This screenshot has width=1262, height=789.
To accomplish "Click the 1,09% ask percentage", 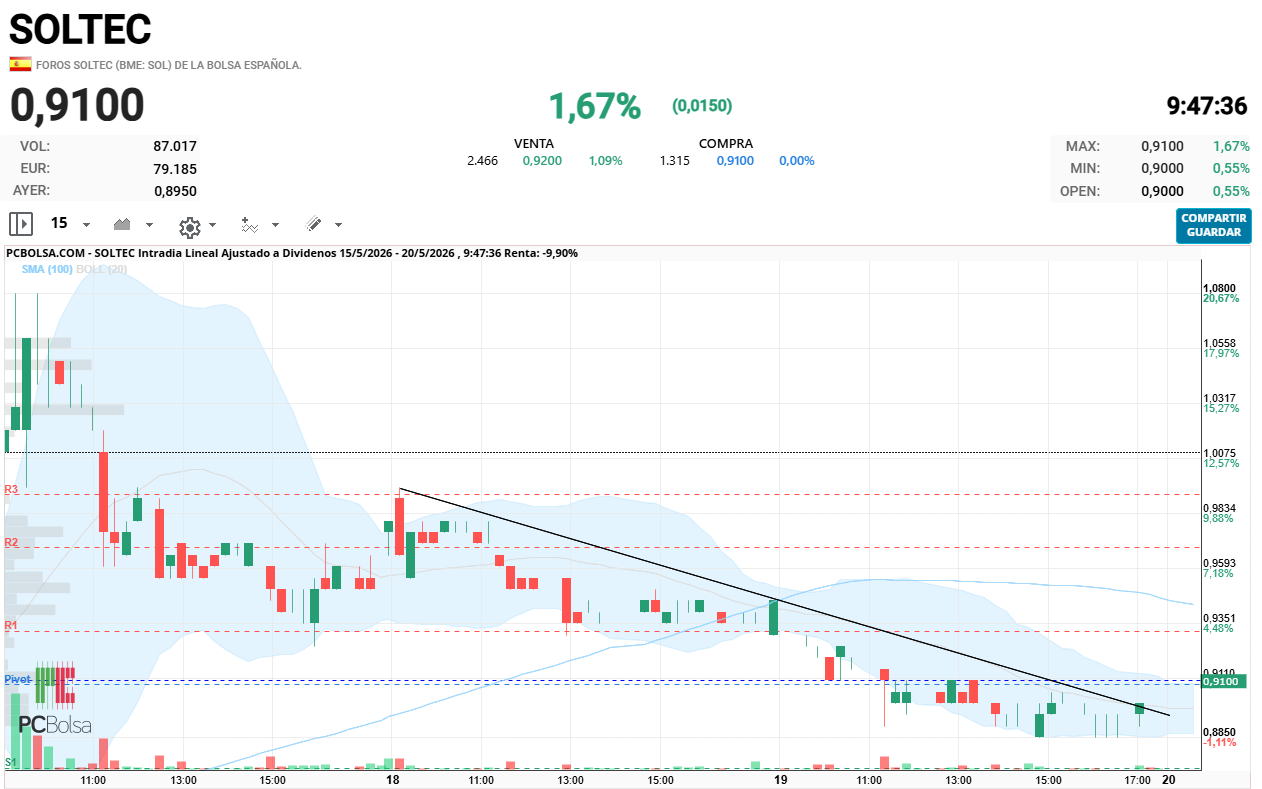I will (605, 160).
